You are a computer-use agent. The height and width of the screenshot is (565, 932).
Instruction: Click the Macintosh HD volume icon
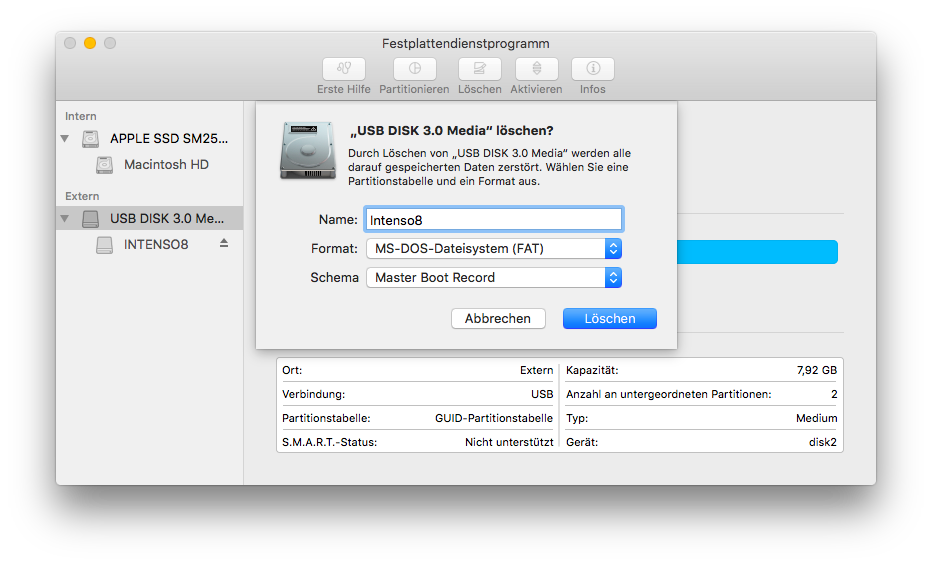point(105,165)
